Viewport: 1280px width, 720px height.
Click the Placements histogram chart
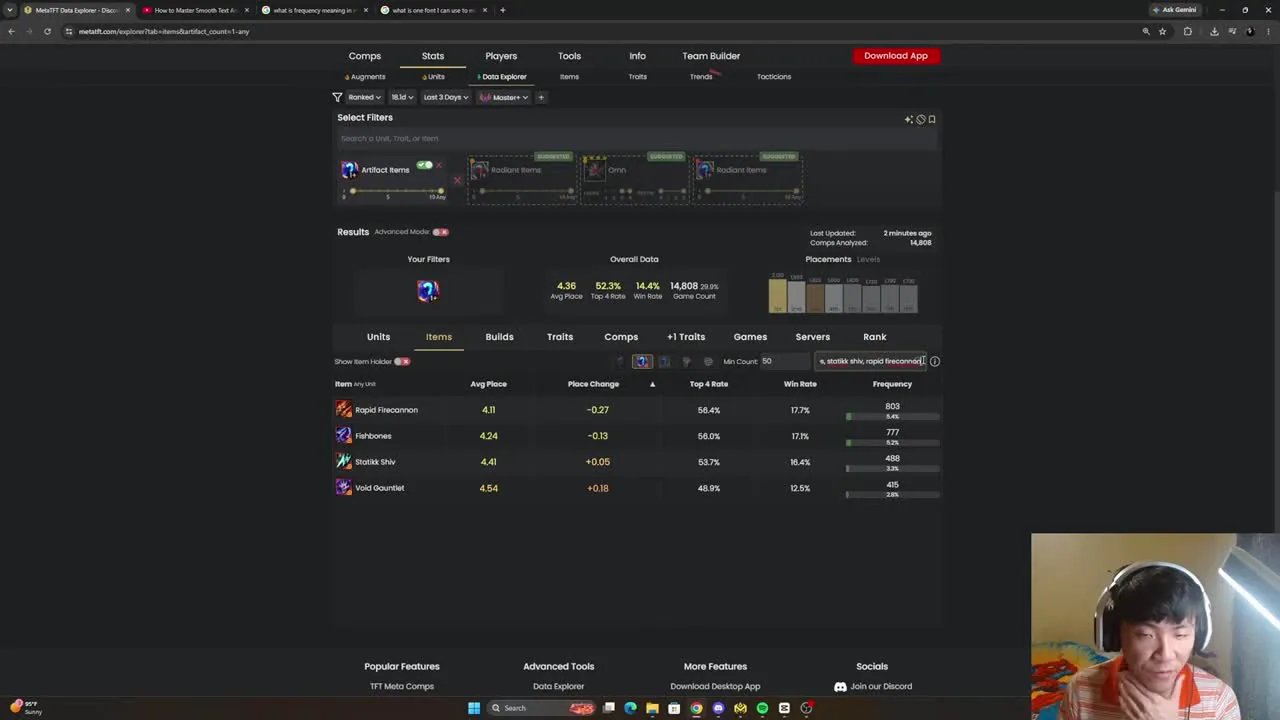(842, 293)
